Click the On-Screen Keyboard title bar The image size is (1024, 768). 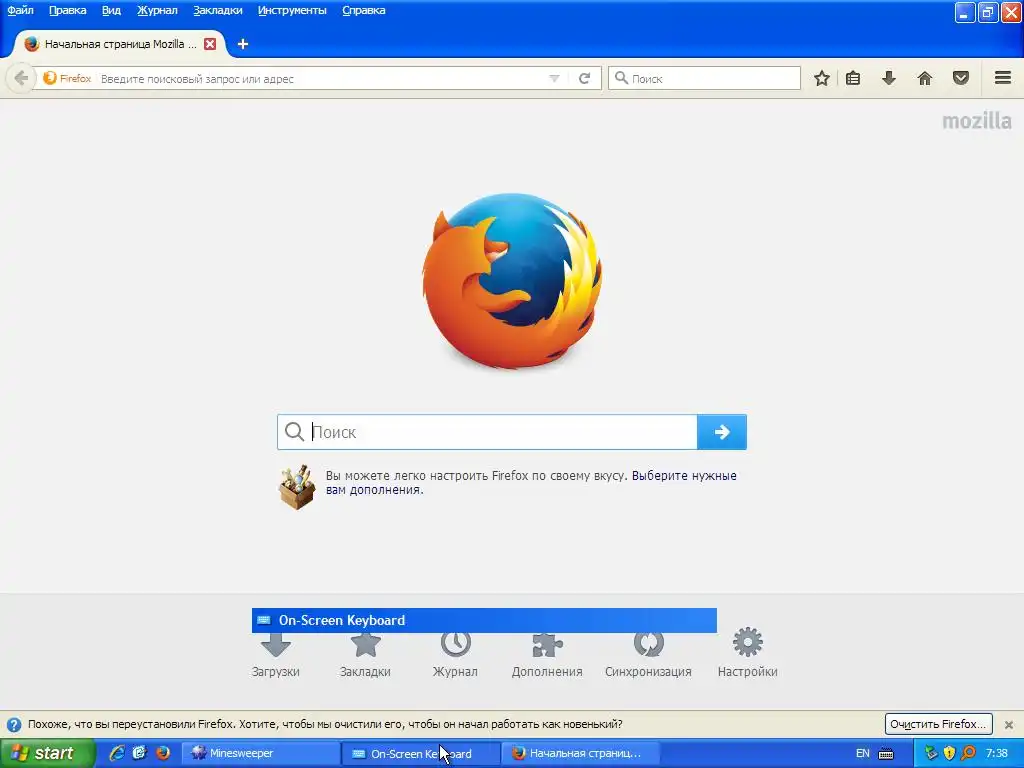coord(484,620)
